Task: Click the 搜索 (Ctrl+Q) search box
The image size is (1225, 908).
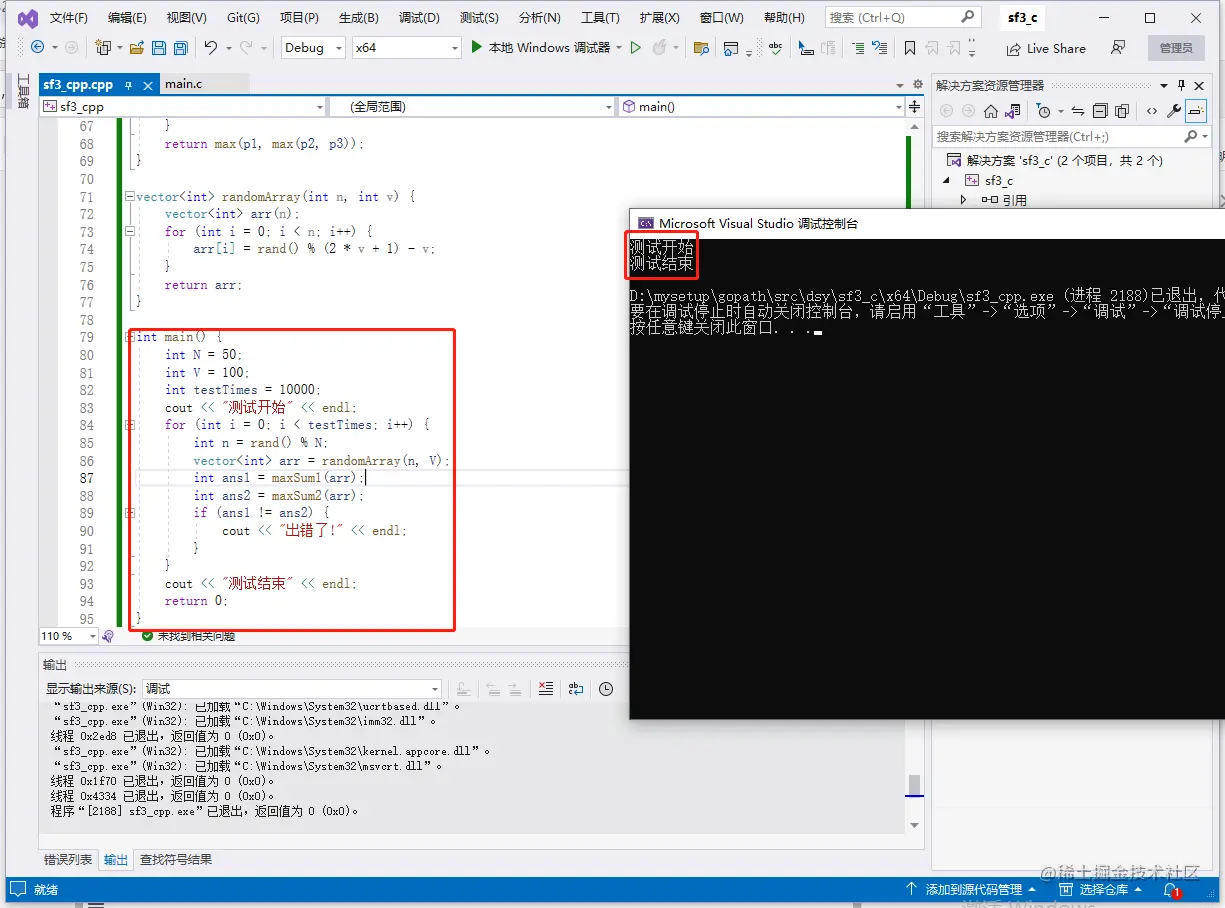Action: click(x=902, y=18)
